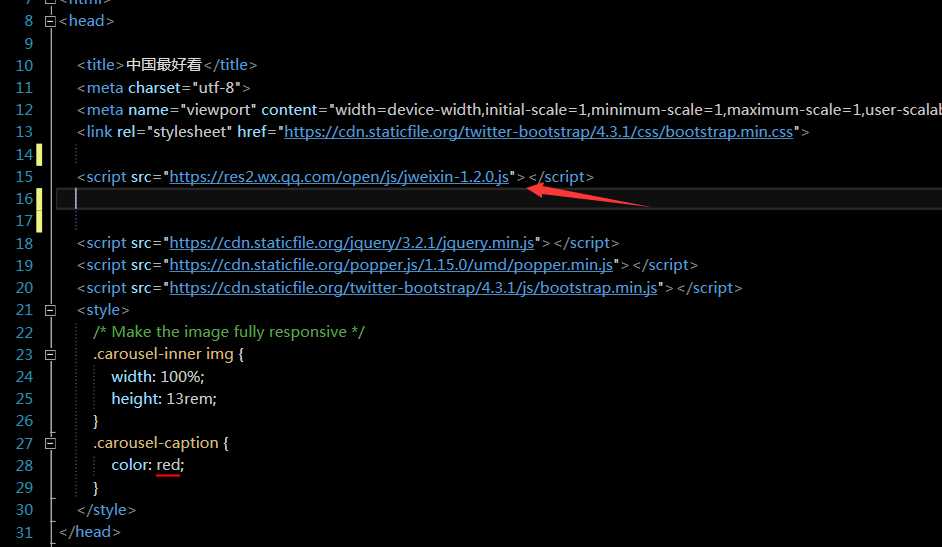Viewport: 942px width, 547px height.
Task: Click the opening <style> tag text
Action: click(103, 310)
